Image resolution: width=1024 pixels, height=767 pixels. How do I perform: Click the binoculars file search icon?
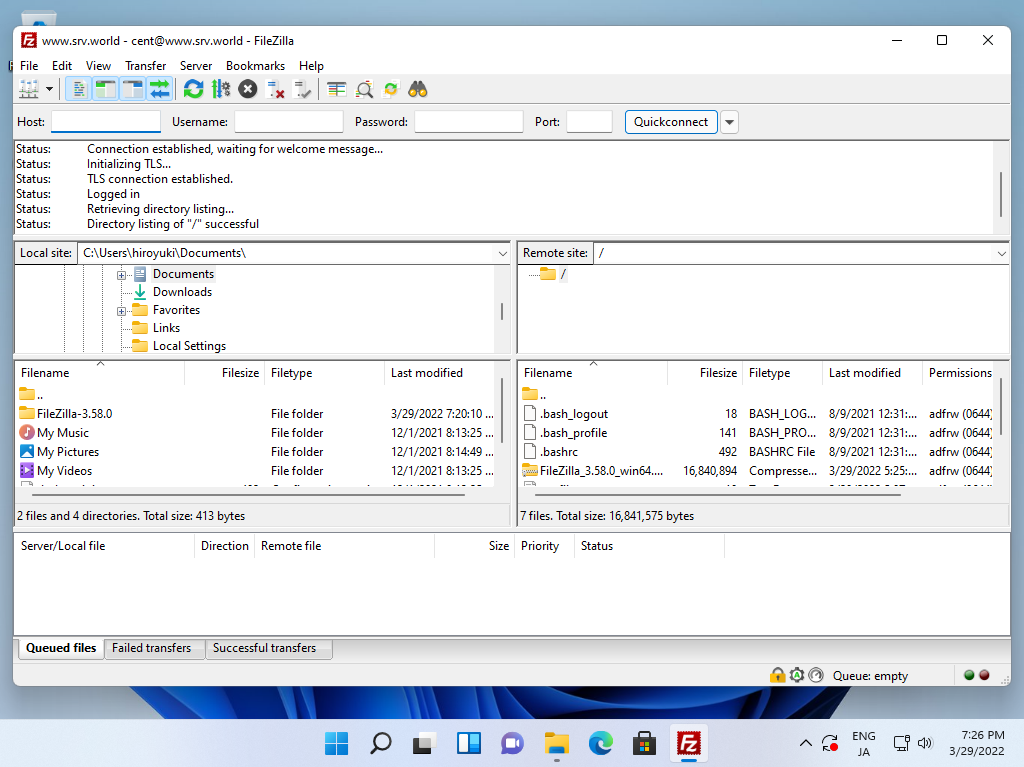click(x=418, y=90)
